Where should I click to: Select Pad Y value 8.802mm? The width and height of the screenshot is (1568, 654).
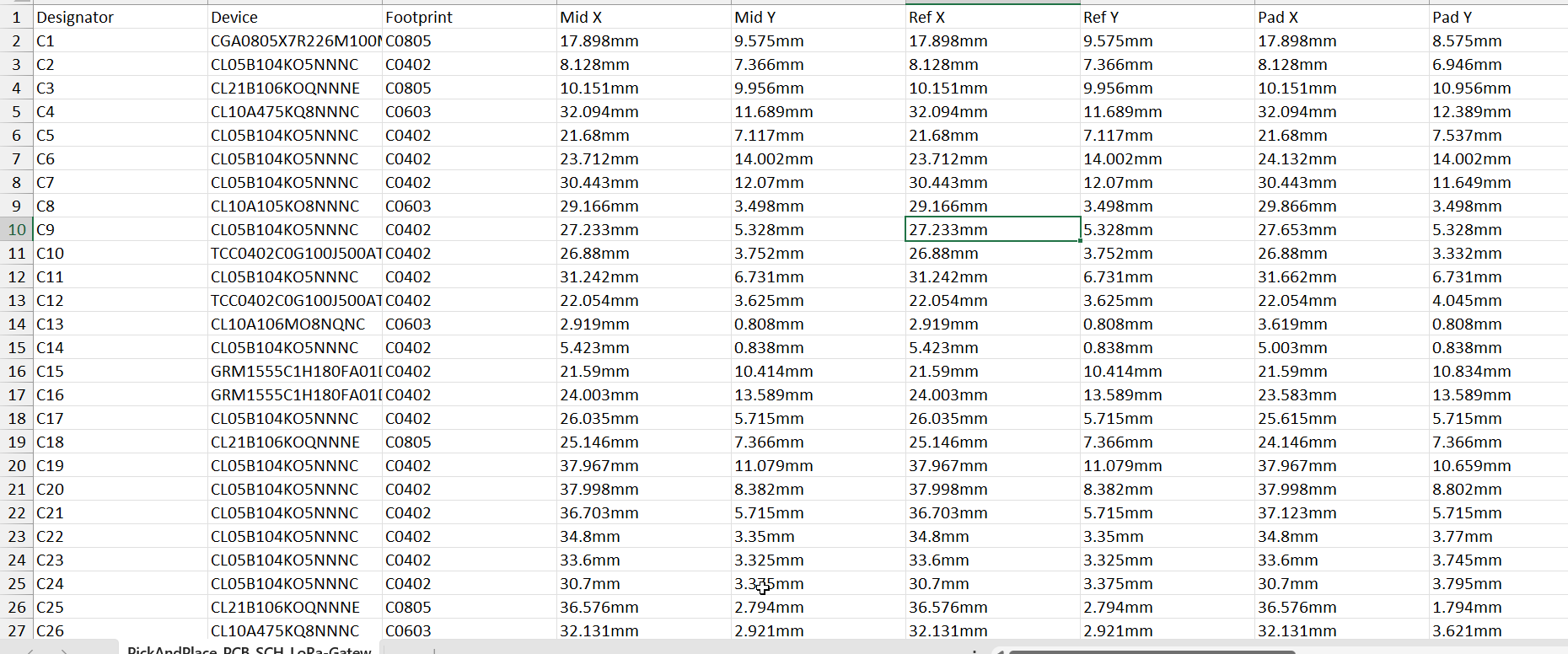1498,489
